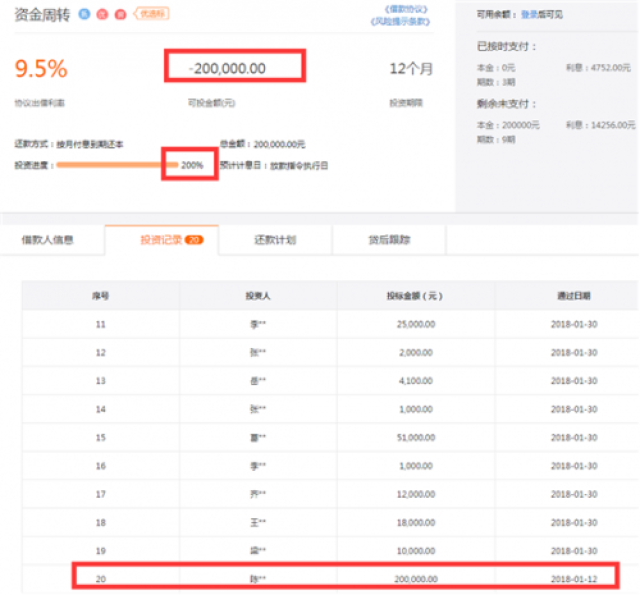Click the 51,000.00 amount in row 15
The width and height of the screenshot is (640, 595).
(x=416, y=437)
